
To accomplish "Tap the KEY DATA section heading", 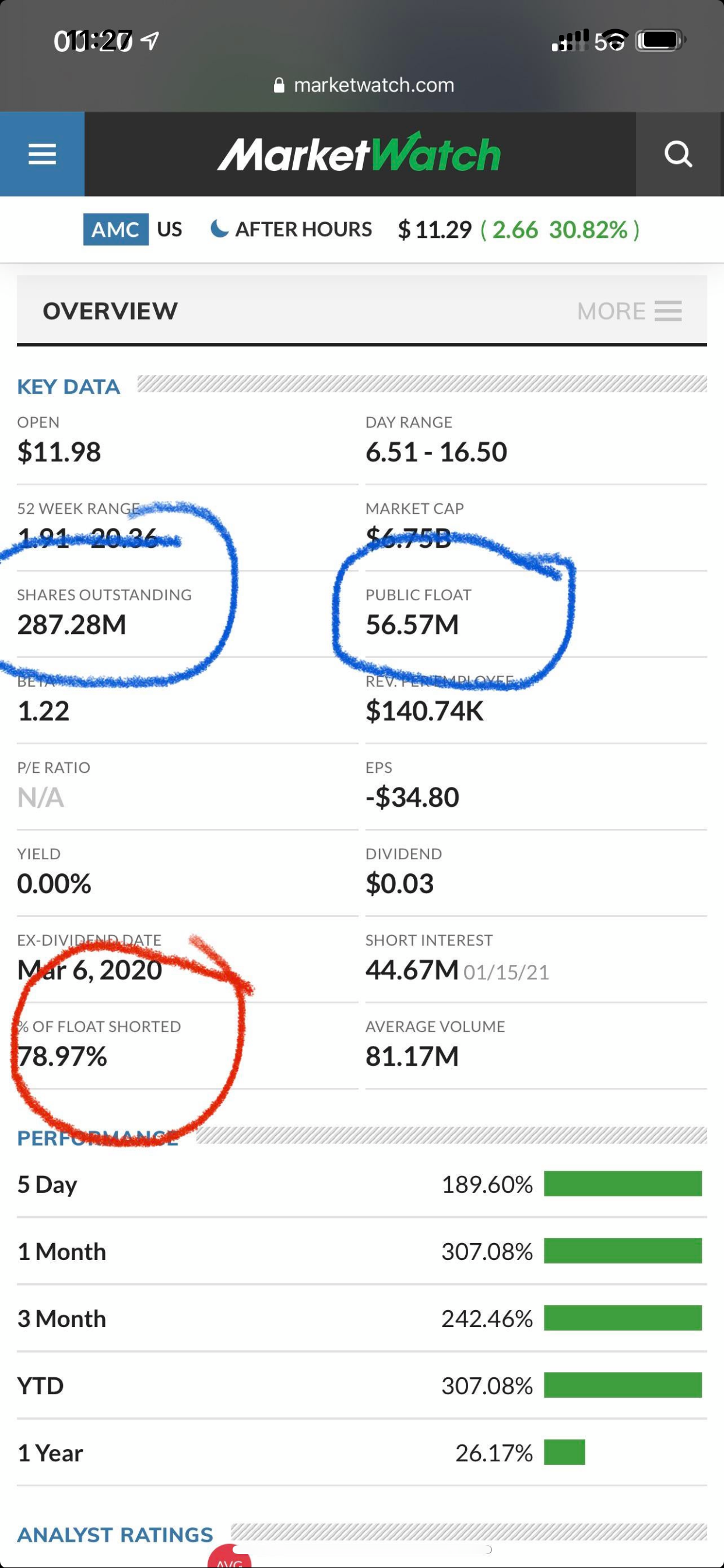I will pos(69,387).
